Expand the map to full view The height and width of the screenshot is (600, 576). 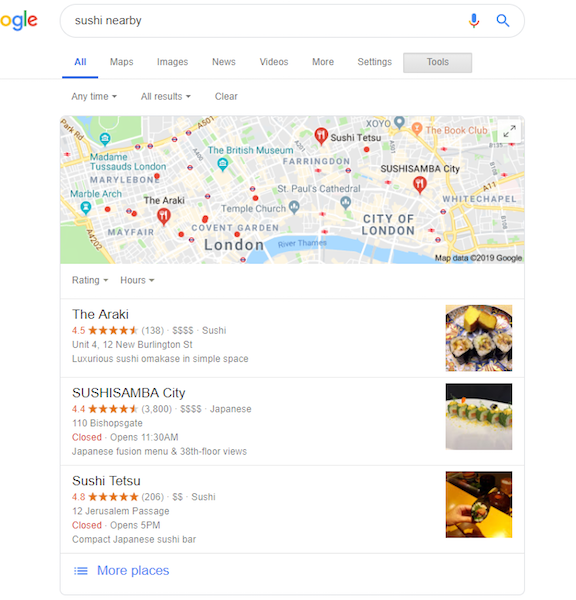click(509, 131)
